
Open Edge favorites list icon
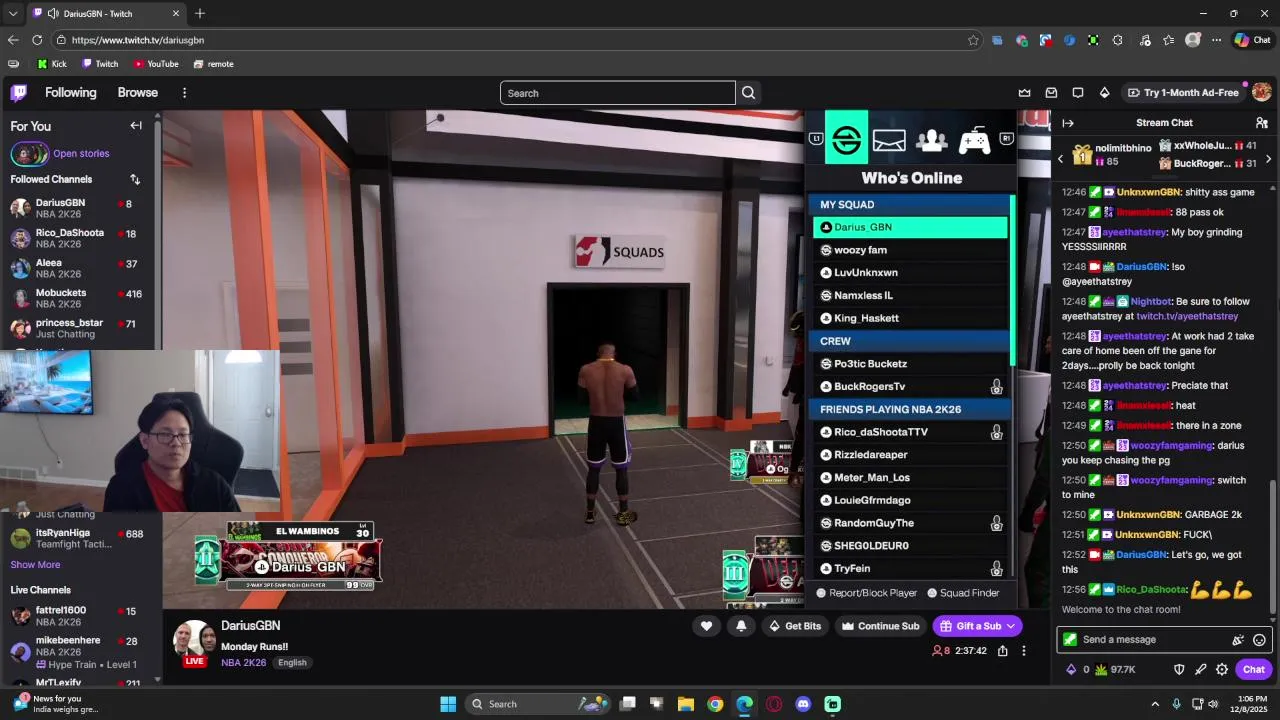(x=1169, y=40)
